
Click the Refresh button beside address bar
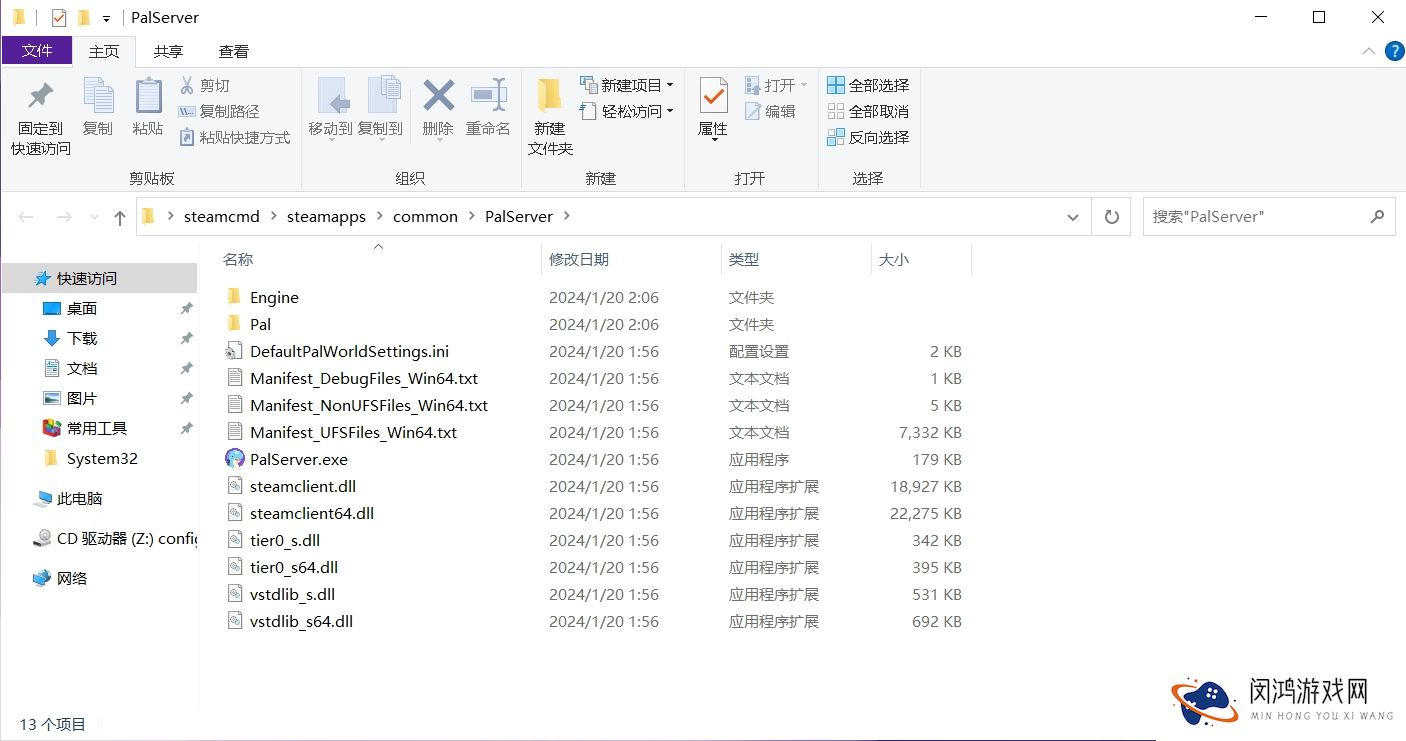tap(1111, 216)
